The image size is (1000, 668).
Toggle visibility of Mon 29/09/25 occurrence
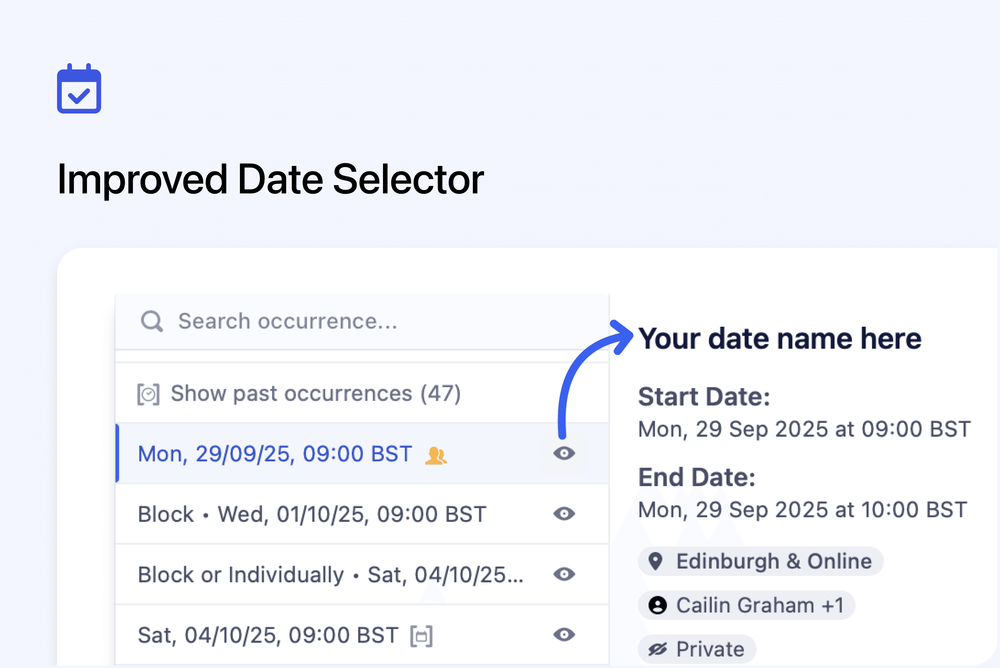coord(564,453)
